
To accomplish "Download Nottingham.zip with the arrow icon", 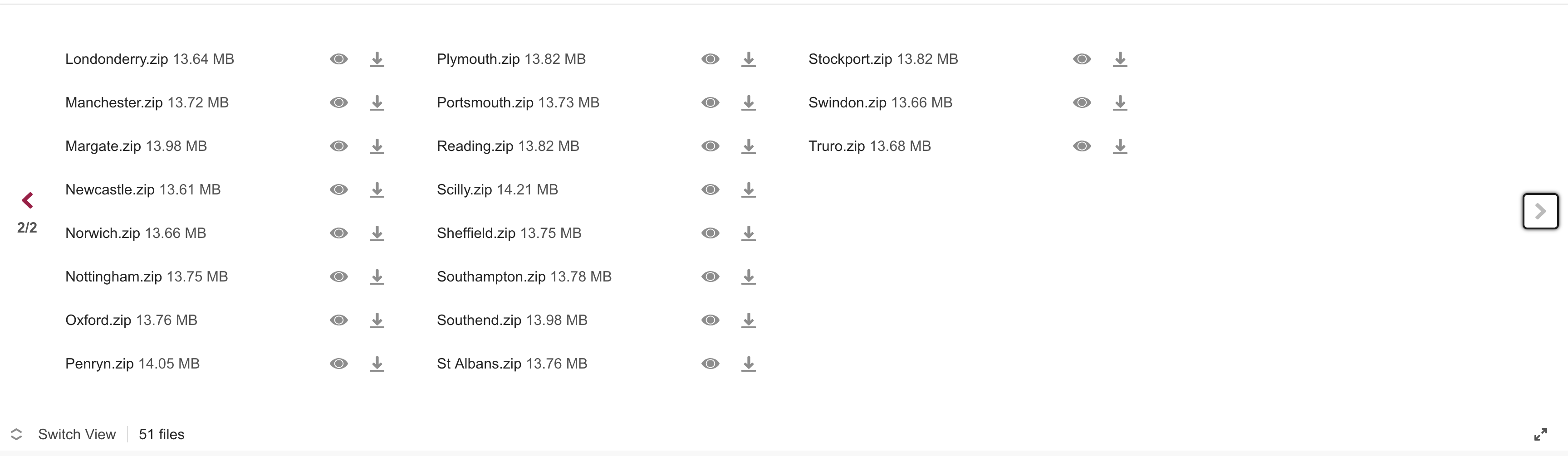I will pos(377,277).
